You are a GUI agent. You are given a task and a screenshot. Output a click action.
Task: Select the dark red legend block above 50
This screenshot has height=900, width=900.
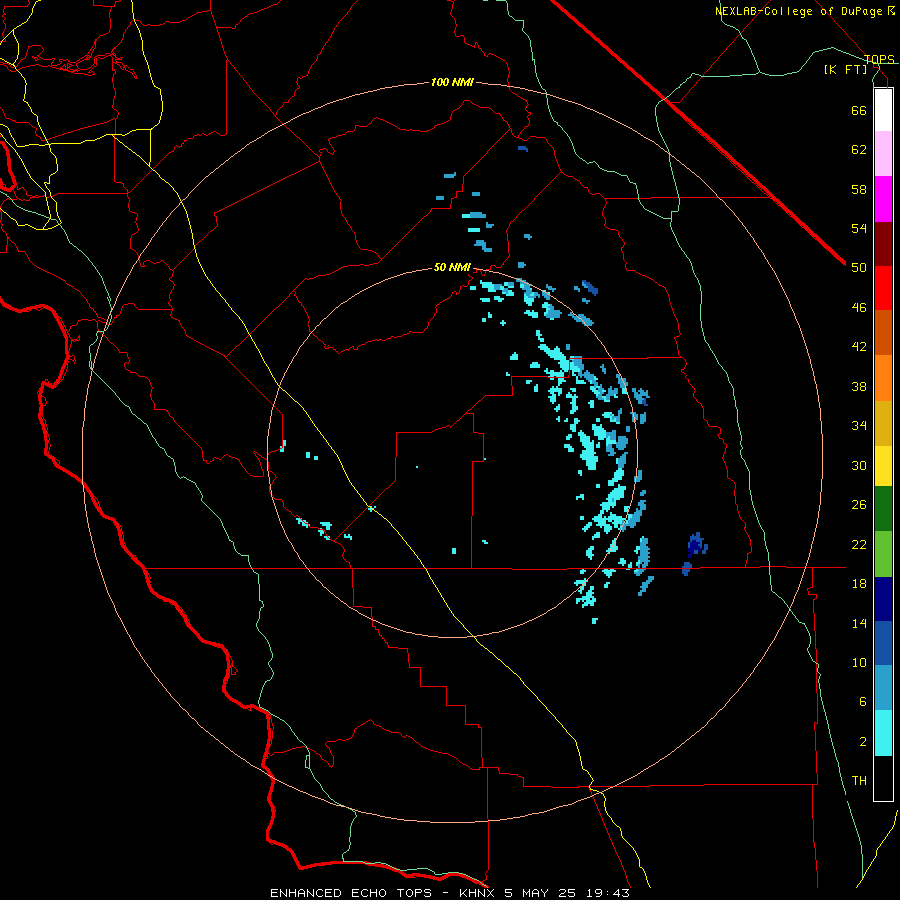[x=883, y=245]
